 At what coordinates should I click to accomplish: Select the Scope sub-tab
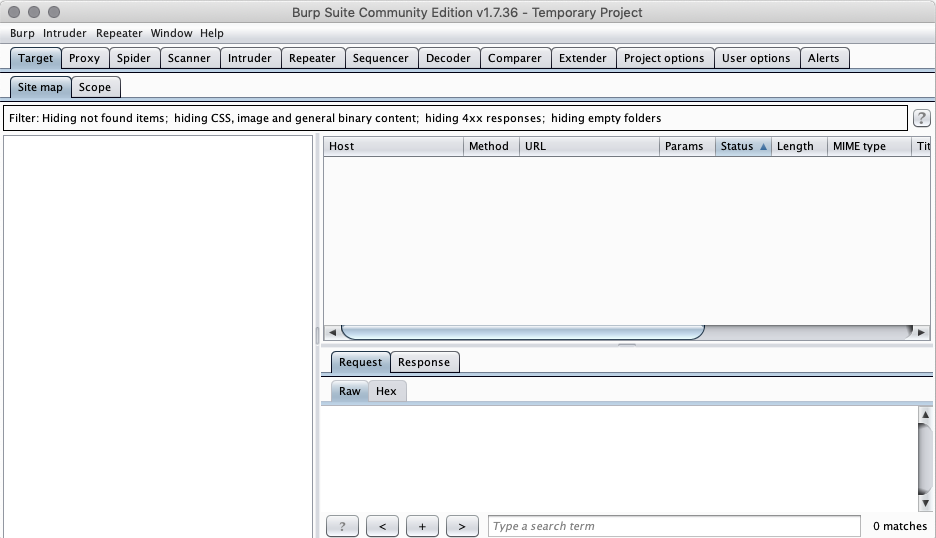pyautogui.click(x=95, y=87)
